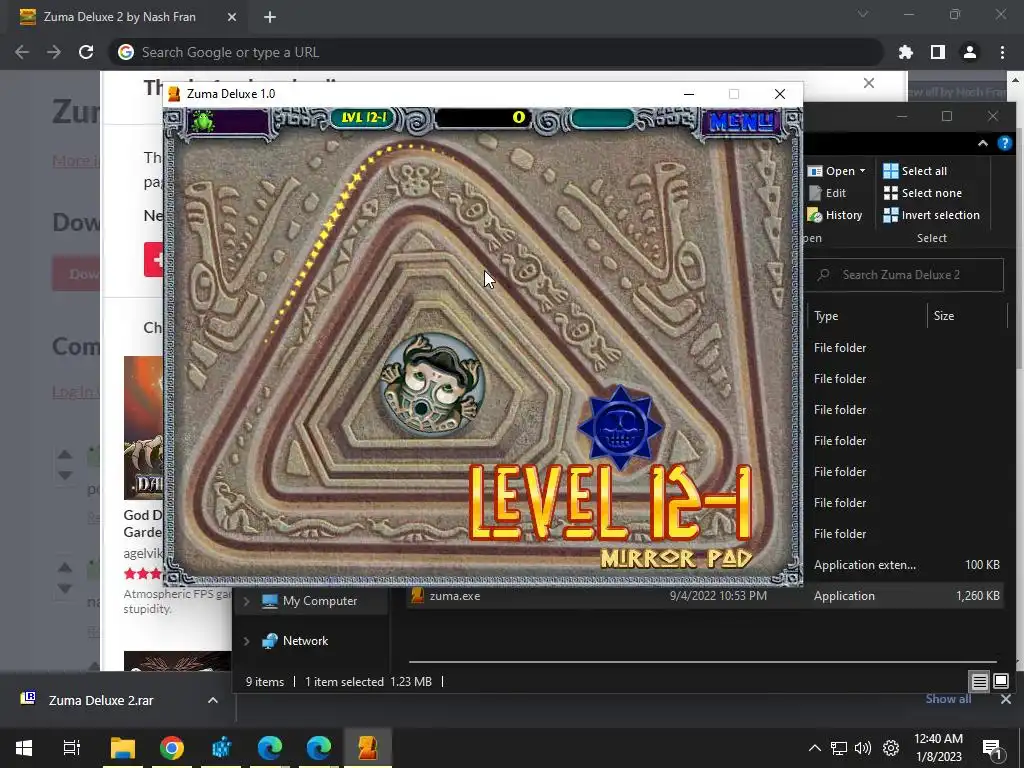Open Google Chrome from taskbar
This screenshot has height=768, width=1024.
[x=172, y=748]
